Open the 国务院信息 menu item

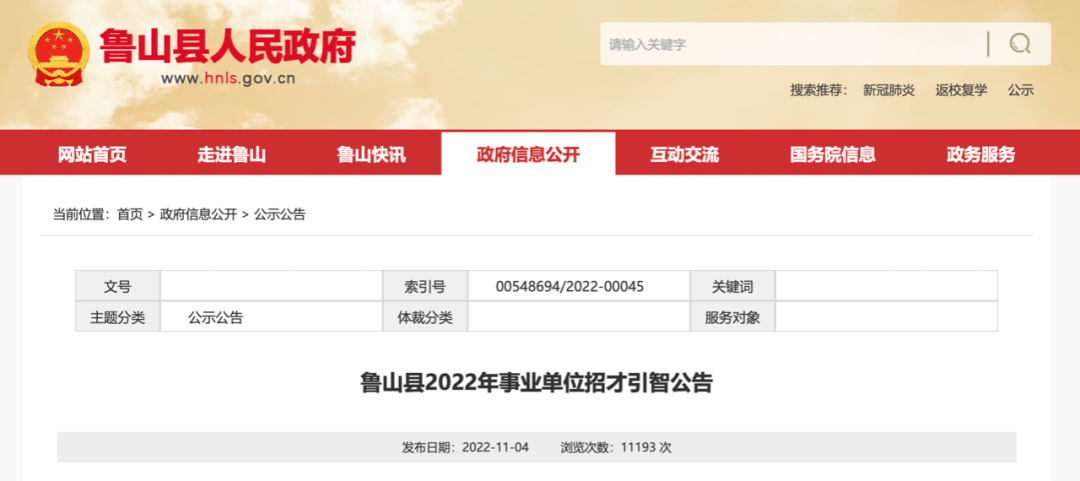[x=833, y=154]
